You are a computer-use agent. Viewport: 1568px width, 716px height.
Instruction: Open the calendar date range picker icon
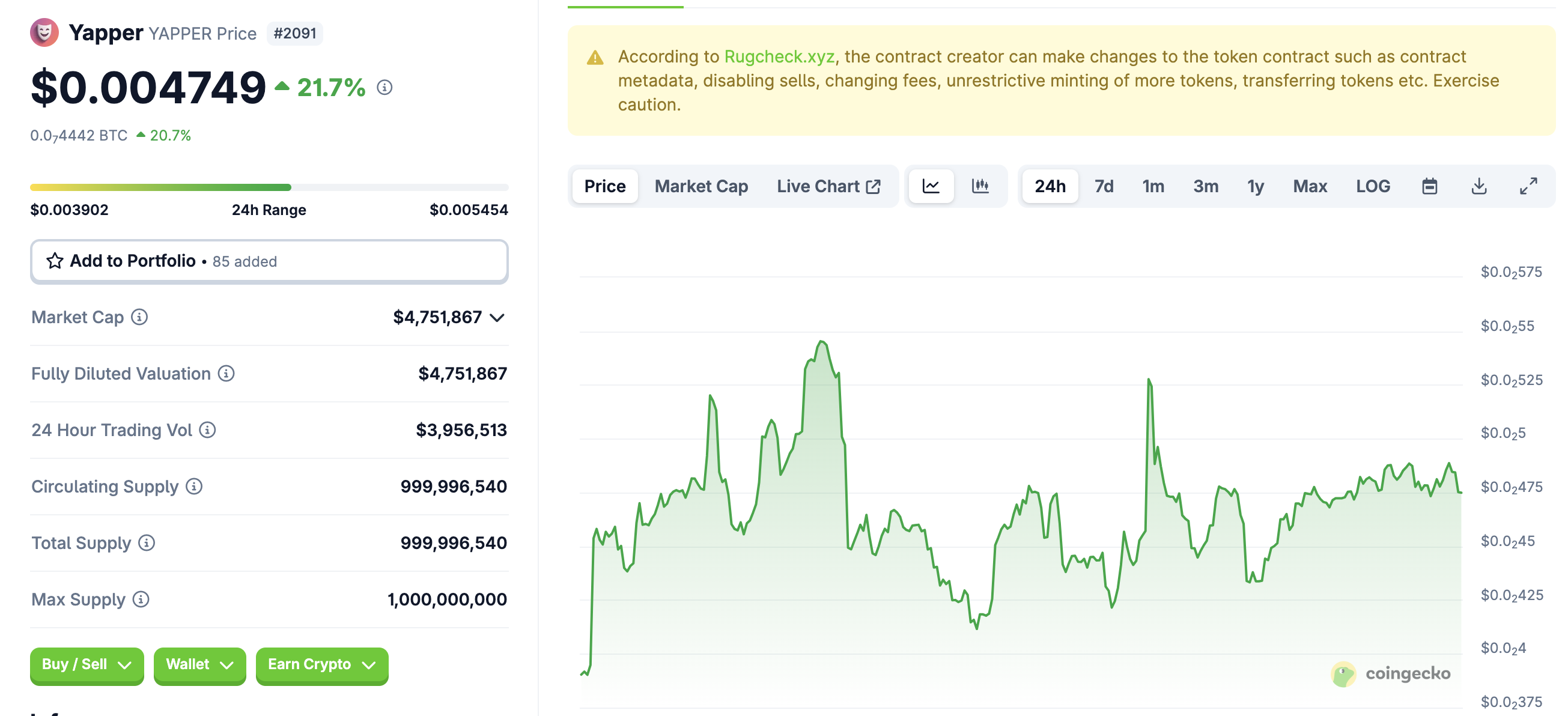pos(1430,186)
